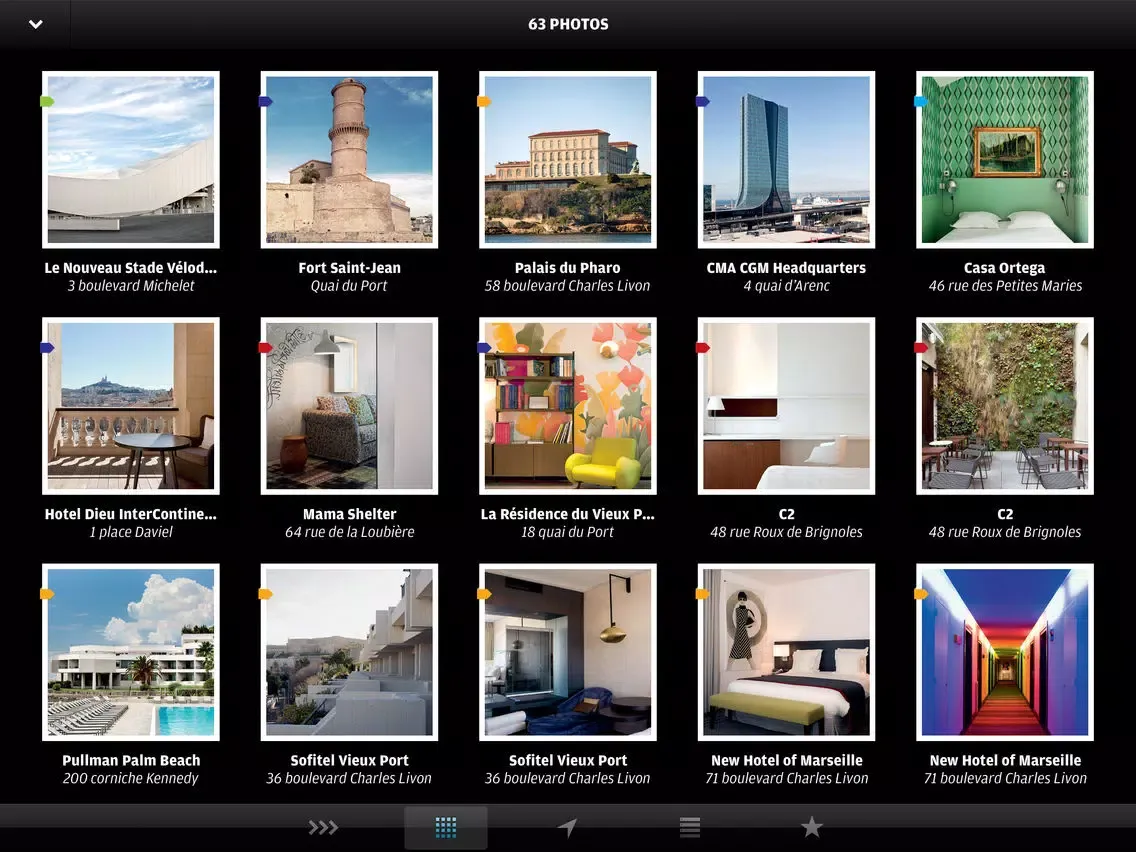Viewport: 1136px width, 852px height.
Task: Select the 'Pullman Palm Beach' caption title
Action: (131, 760)
